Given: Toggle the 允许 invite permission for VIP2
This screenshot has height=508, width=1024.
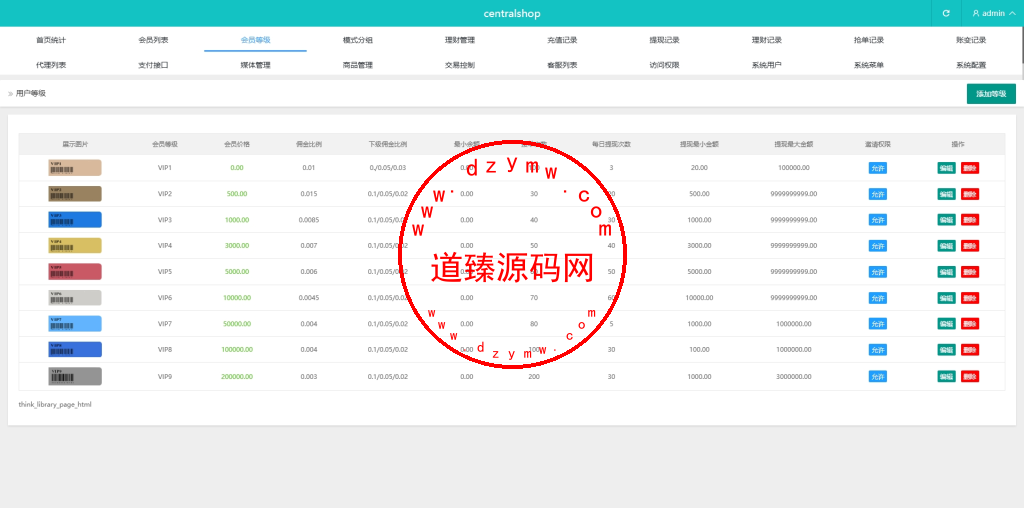Looking at the screenshot, I should [x=878, y=194].
